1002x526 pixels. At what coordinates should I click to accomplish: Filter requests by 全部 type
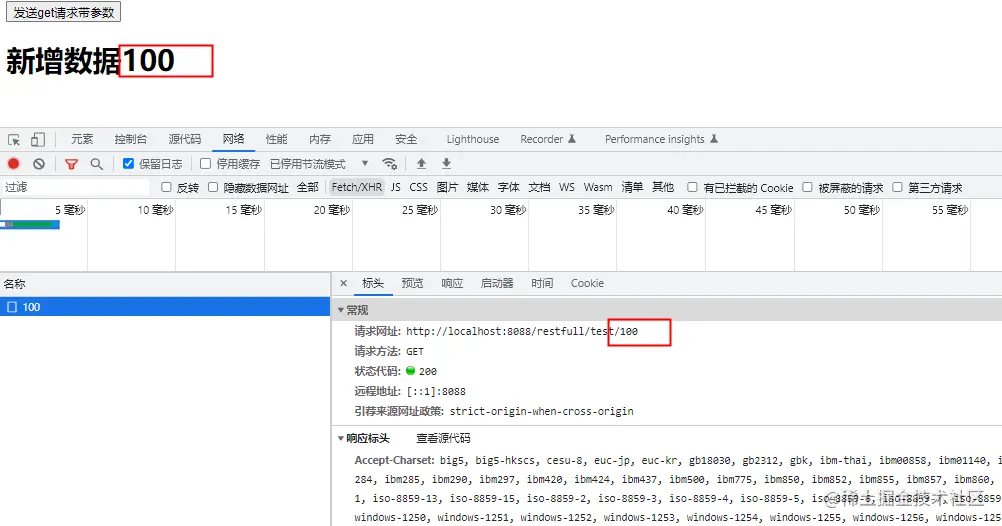click(307, 187)
